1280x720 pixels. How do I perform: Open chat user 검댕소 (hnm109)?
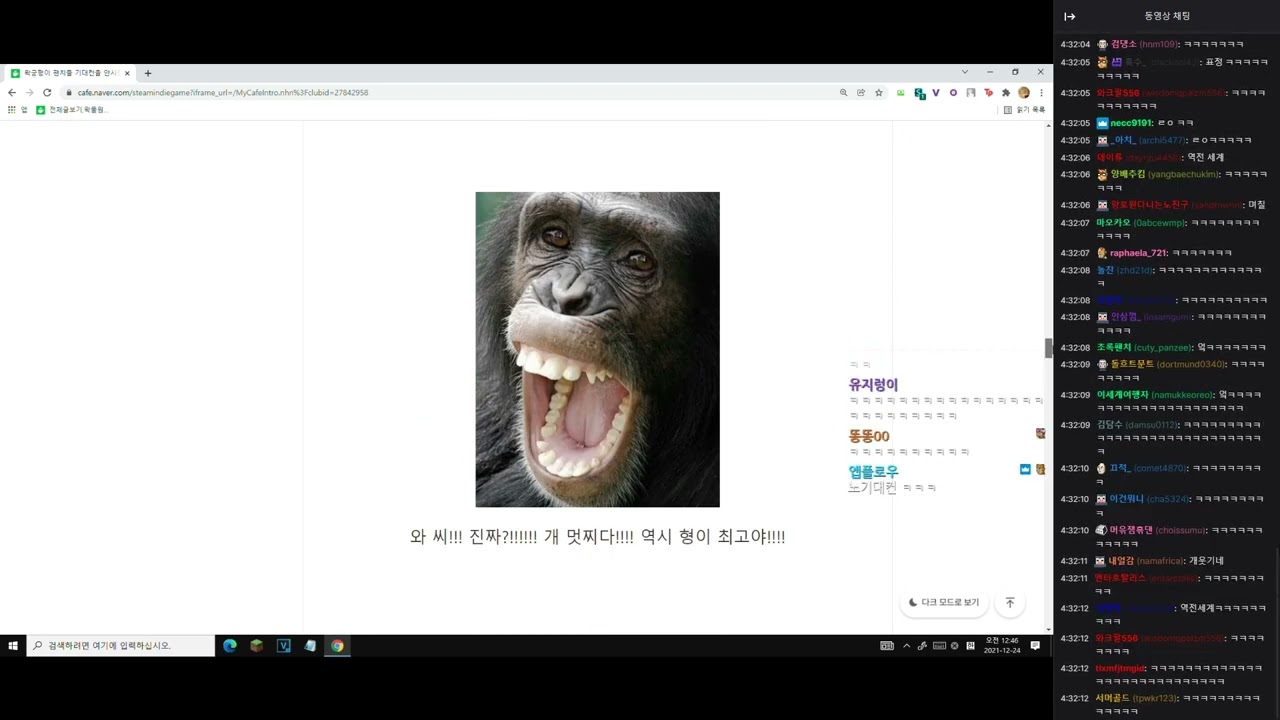point(1144,44)
